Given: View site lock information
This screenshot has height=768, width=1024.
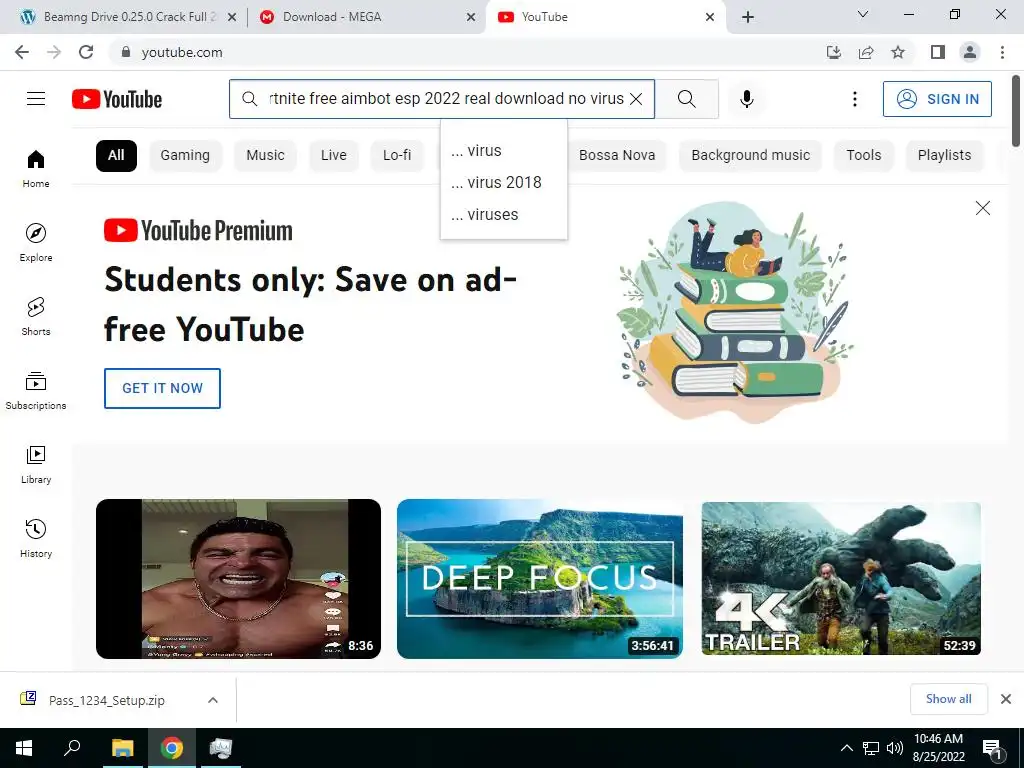Looking at the screenshot, I should coord(126,52).
